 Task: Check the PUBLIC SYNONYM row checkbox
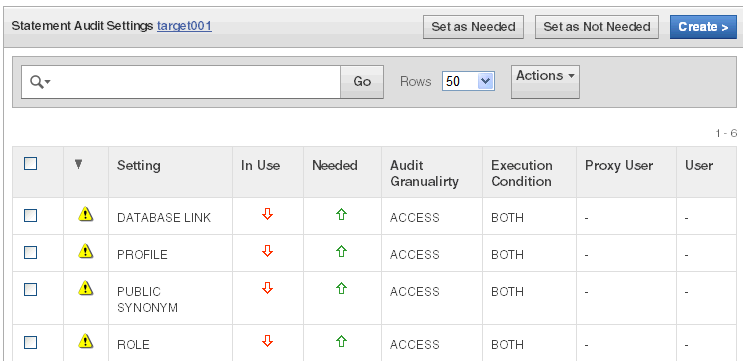point(31,289)
